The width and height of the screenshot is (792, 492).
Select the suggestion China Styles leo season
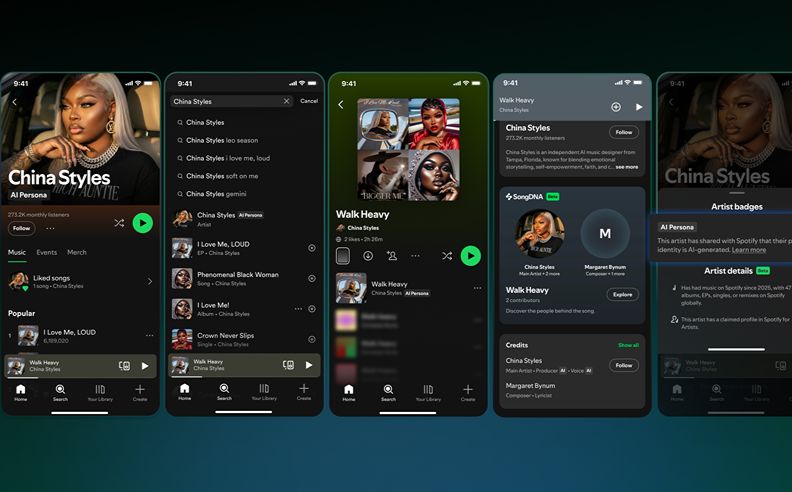point(222,140)
